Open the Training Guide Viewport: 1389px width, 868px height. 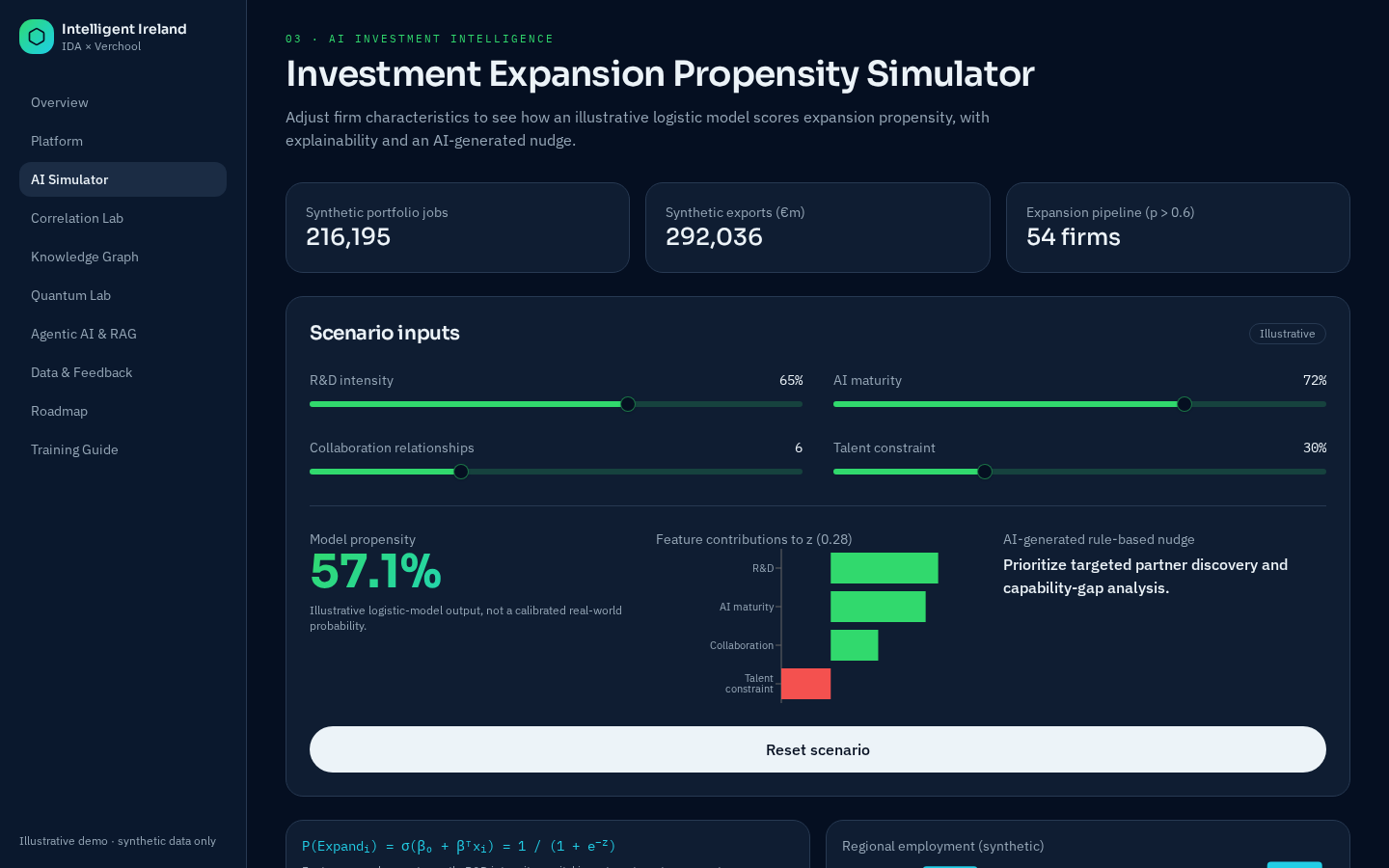point(123,449)
